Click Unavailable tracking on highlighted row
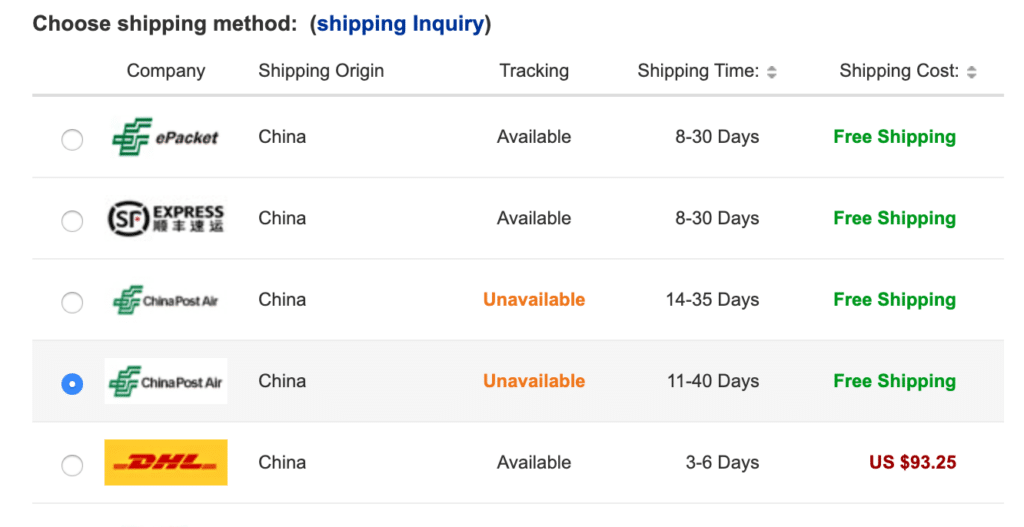 pos(534,381)
